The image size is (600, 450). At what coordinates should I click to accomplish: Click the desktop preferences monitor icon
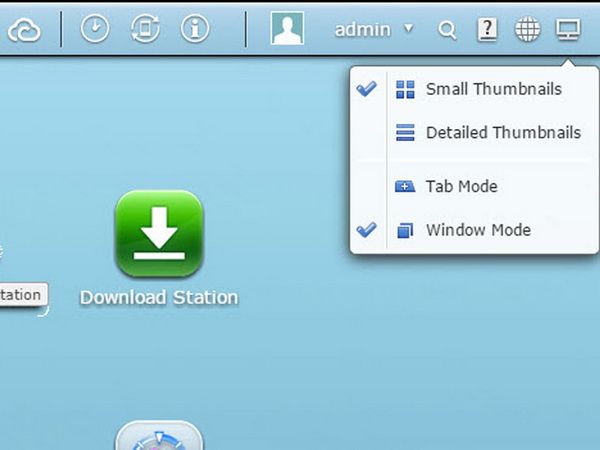pos(568,29)
